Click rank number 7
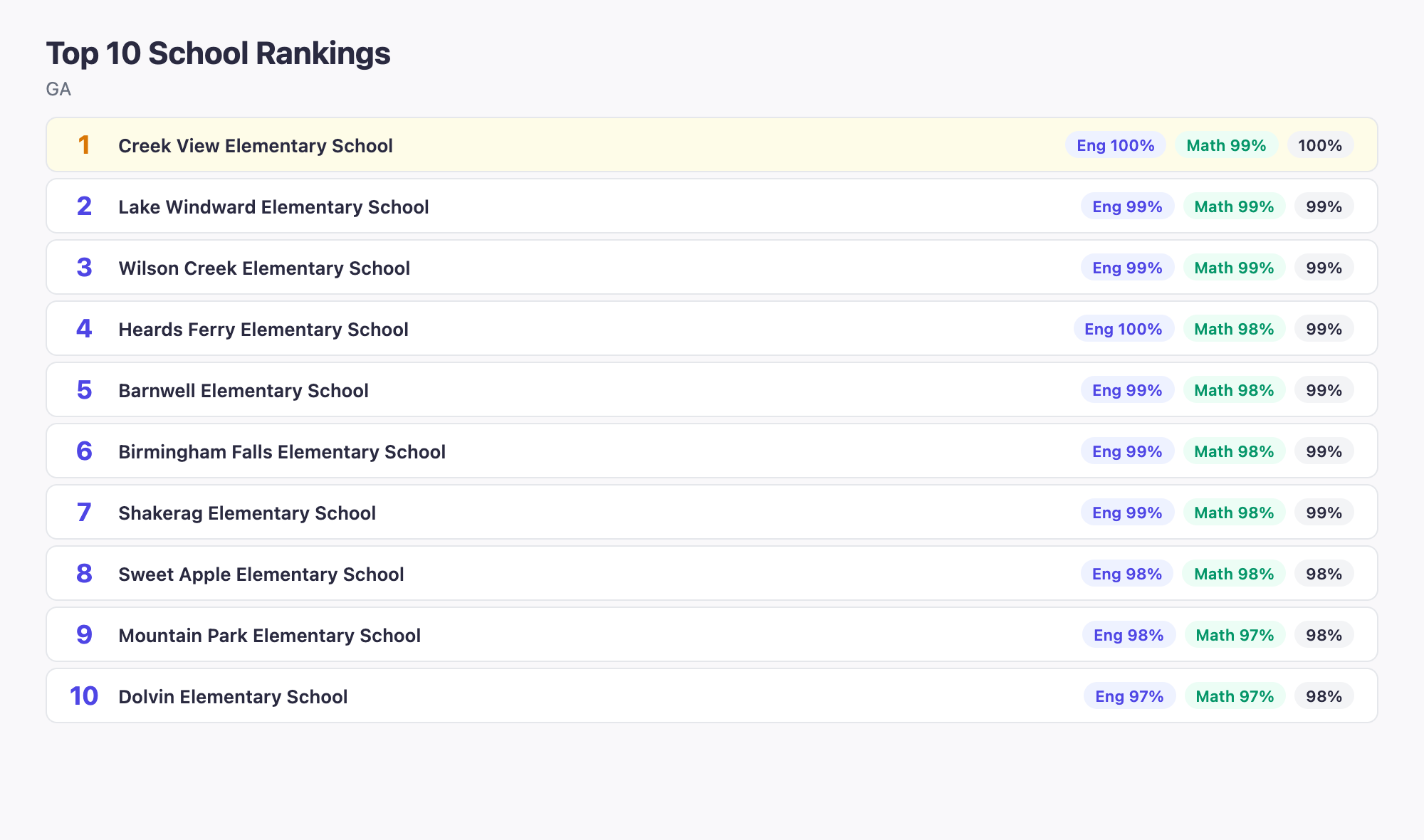Screen dimensions: 1424x840 pos(84,513)
